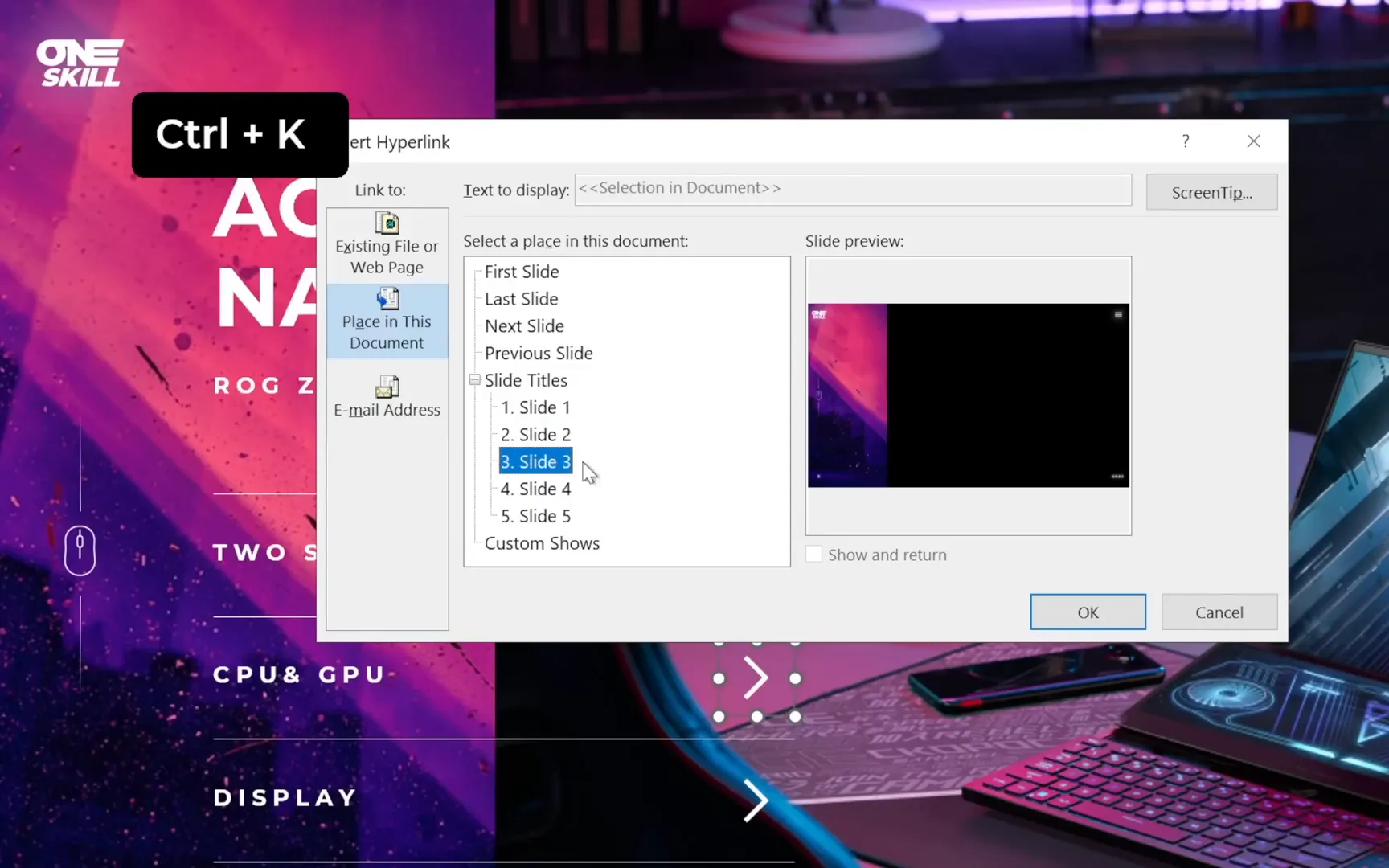
Task: Select Custom Shows in the list
Action: (542, 543)
